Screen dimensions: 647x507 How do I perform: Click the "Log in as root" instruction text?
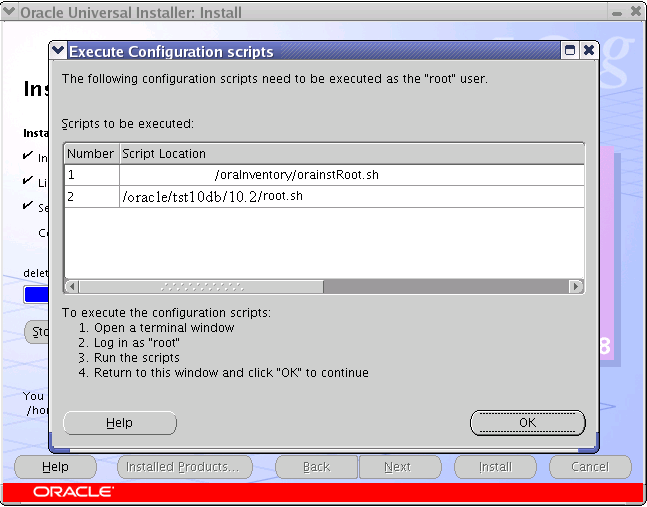137,343
